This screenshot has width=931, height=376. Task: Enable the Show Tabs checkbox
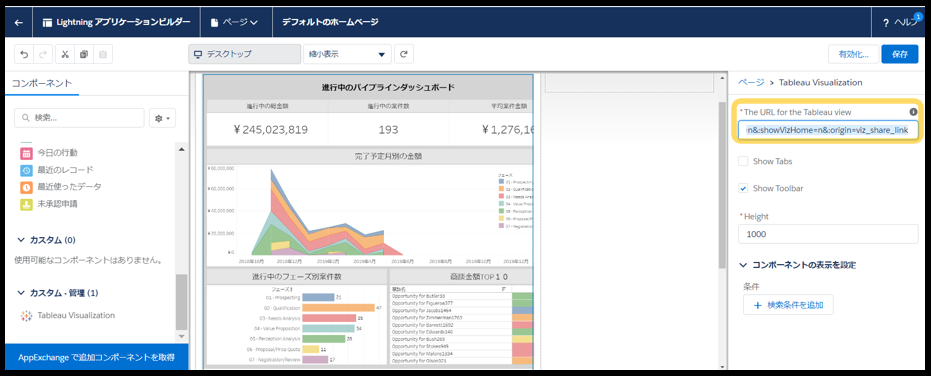point(743,161)
